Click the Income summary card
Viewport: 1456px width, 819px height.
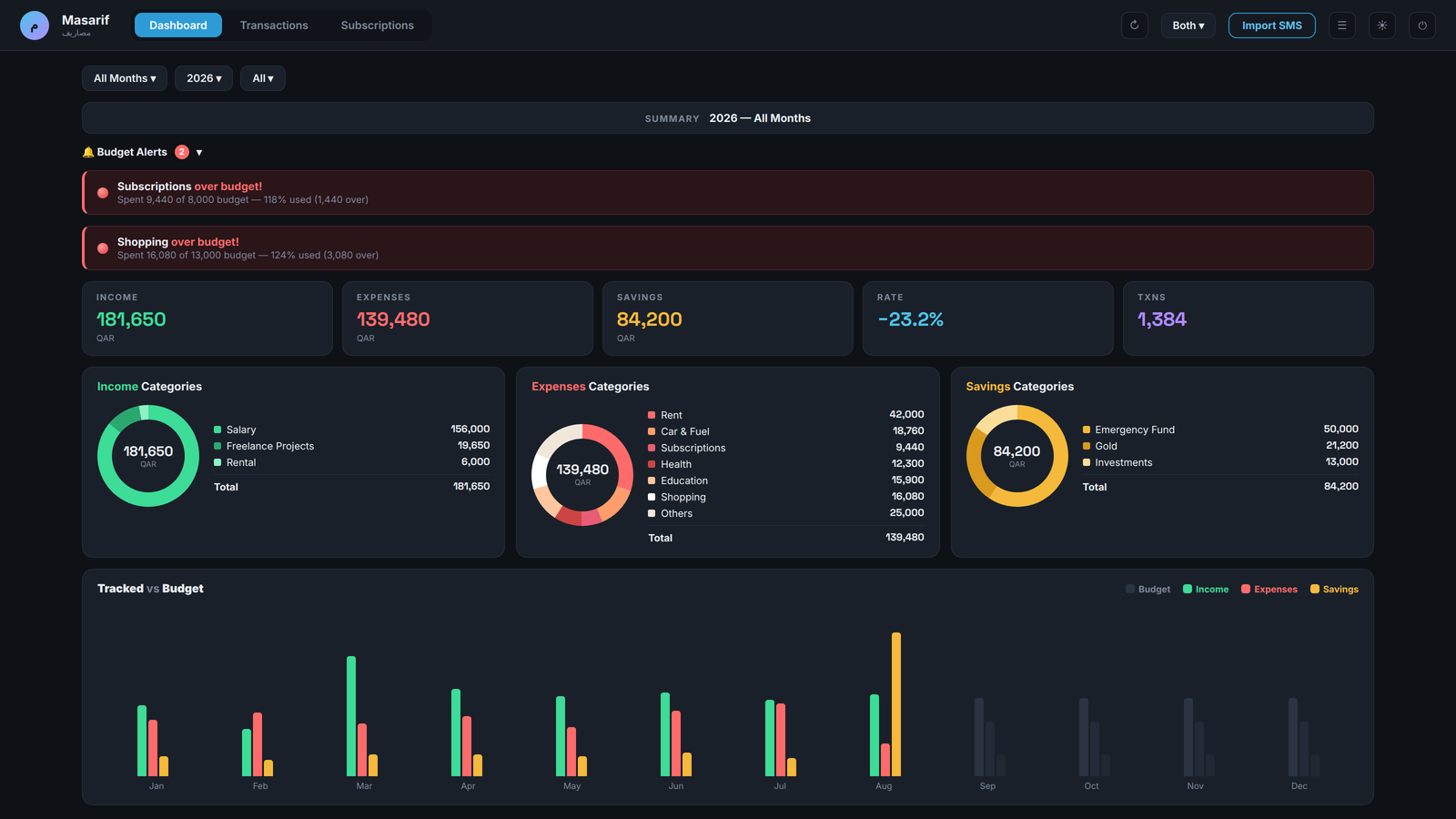point(207,318)
